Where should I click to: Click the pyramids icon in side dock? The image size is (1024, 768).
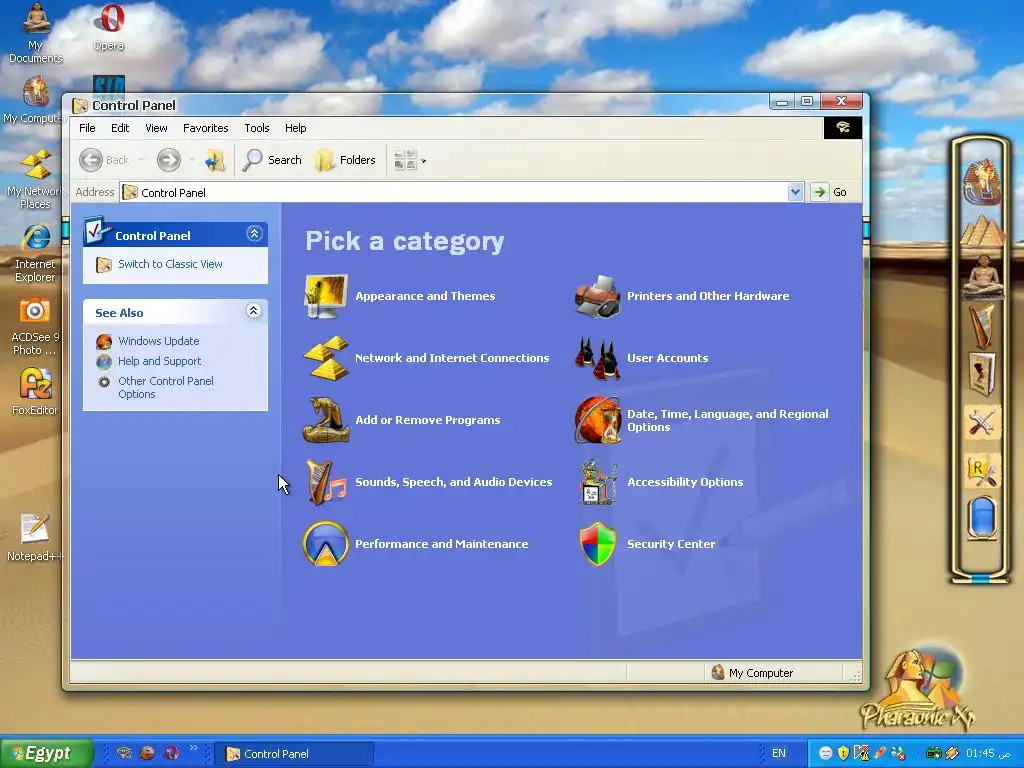[x=982, y=231]
